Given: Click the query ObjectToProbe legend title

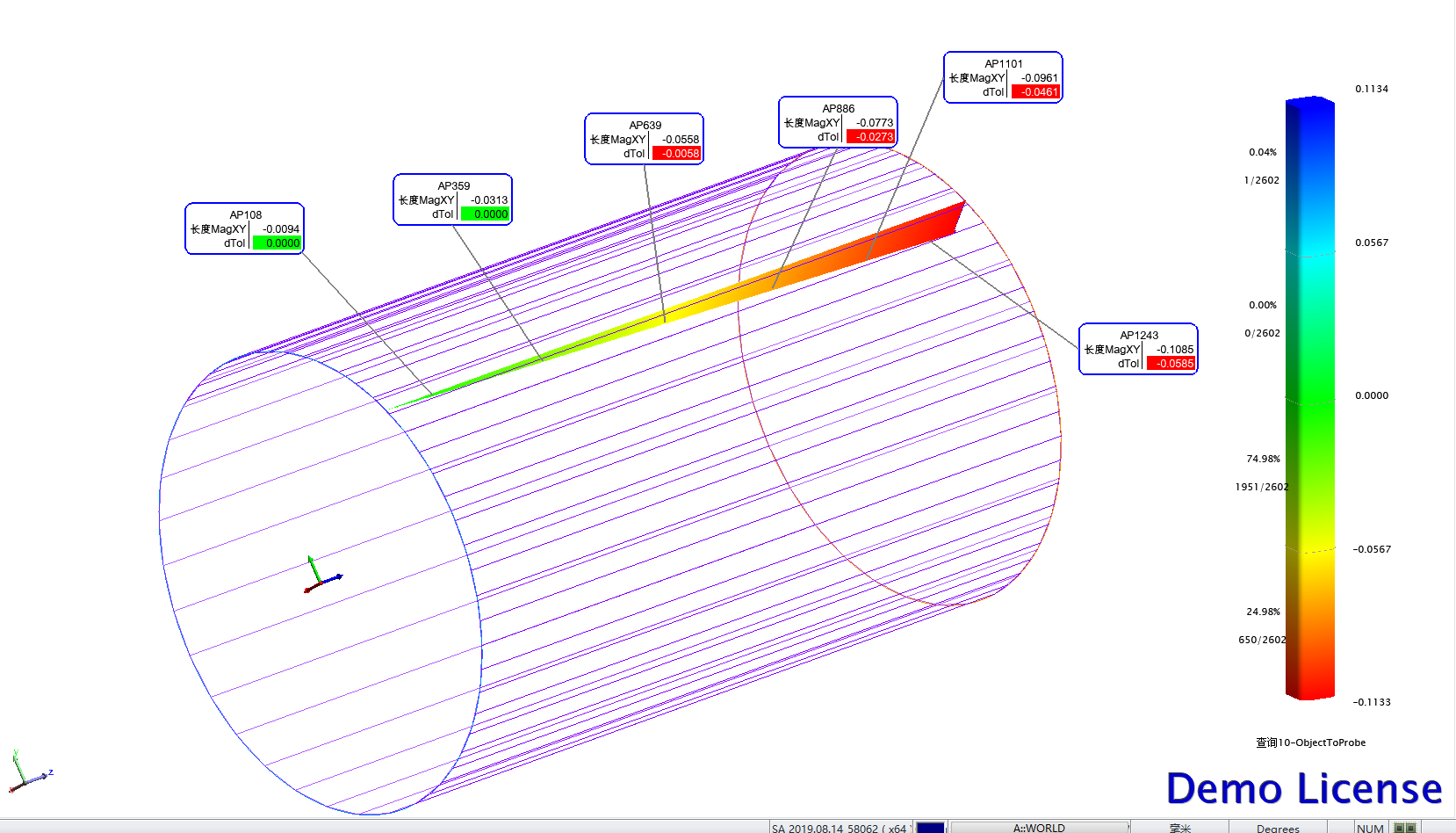Looking at the screenshot, I should point(1310,742).
